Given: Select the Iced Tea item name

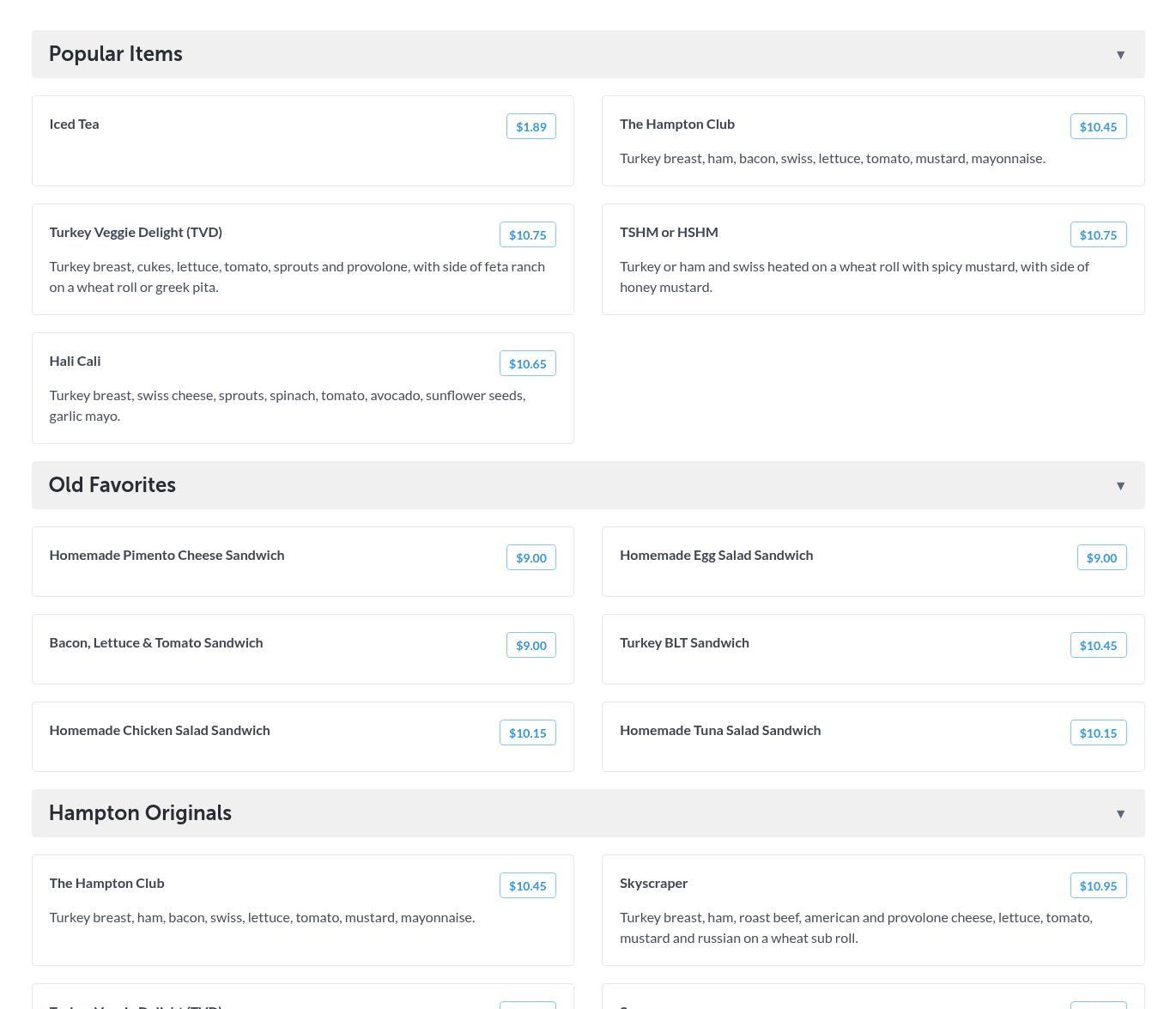Looking at the screenshot, I should (74, 125).
